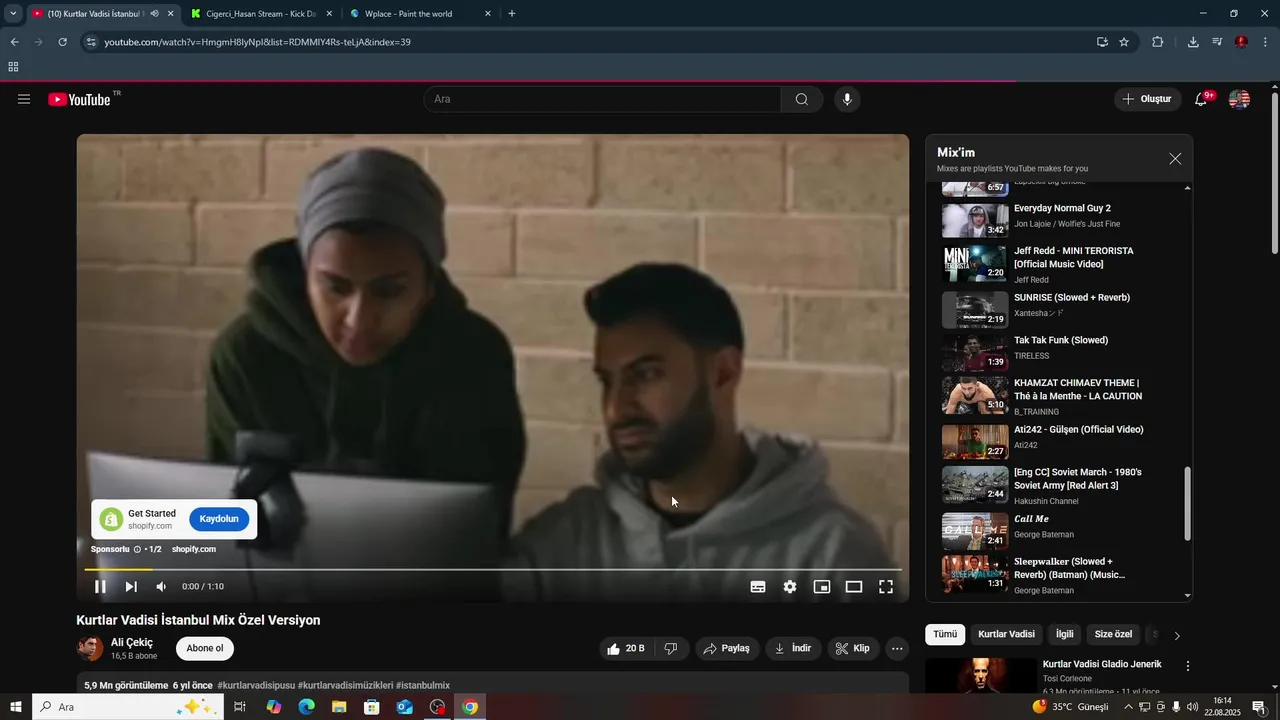1280x720 pixels.
Task: Show more filter chips with arrow
Action: (1177, 635)
